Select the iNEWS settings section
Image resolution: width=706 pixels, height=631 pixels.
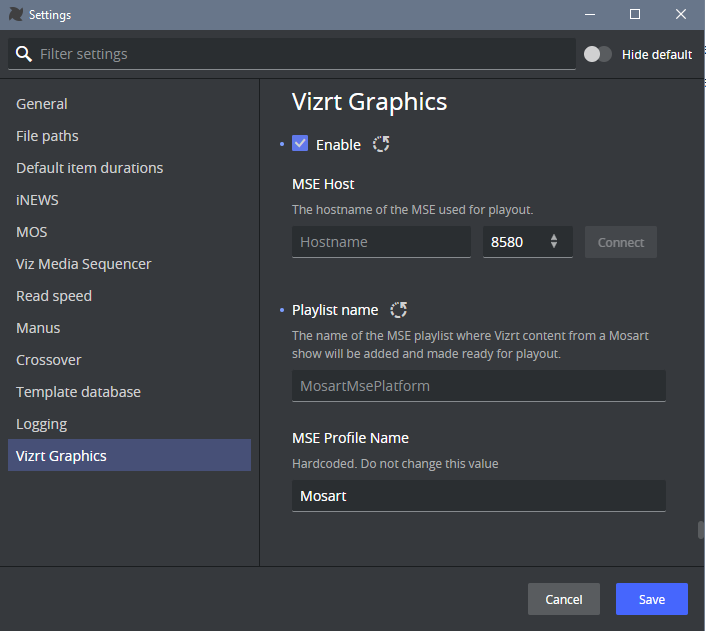[129, 200]
